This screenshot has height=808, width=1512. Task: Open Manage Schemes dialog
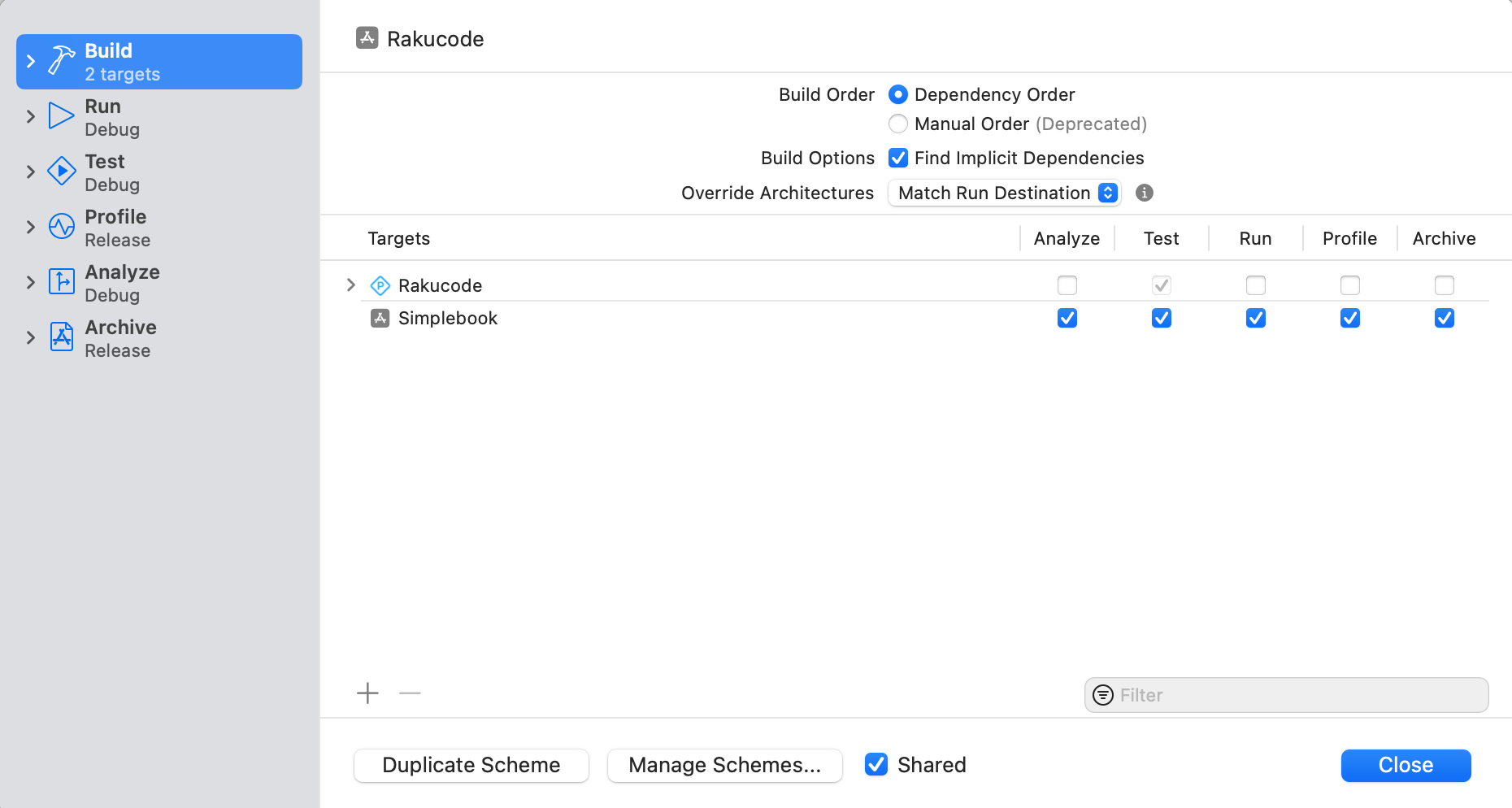(x=724, y=765)
